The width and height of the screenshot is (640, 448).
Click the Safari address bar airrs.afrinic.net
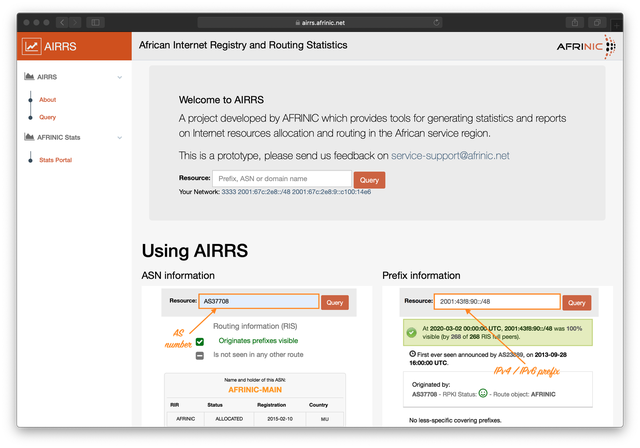click(320, 22)
